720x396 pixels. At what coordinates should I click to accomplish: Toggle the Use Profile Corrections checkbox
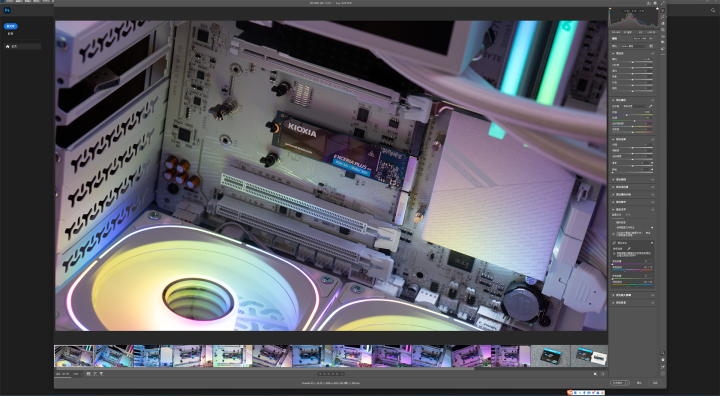(x=614, y=227)
